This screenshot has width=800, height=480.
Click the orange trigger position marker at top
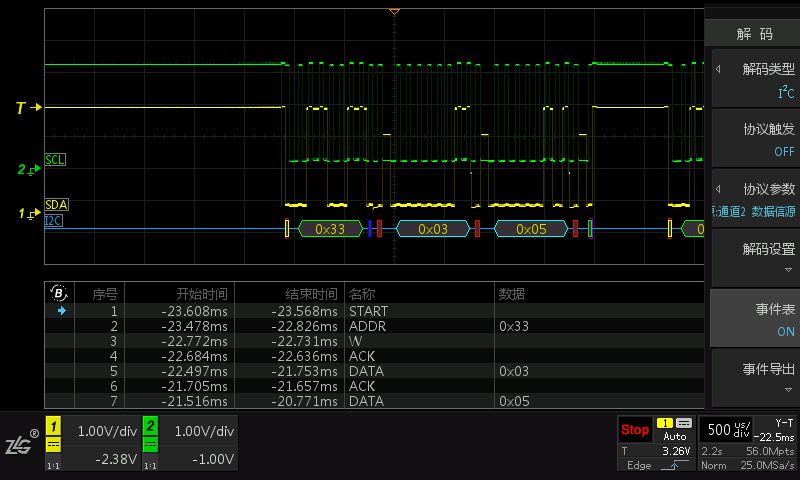[x=394, y=11]
